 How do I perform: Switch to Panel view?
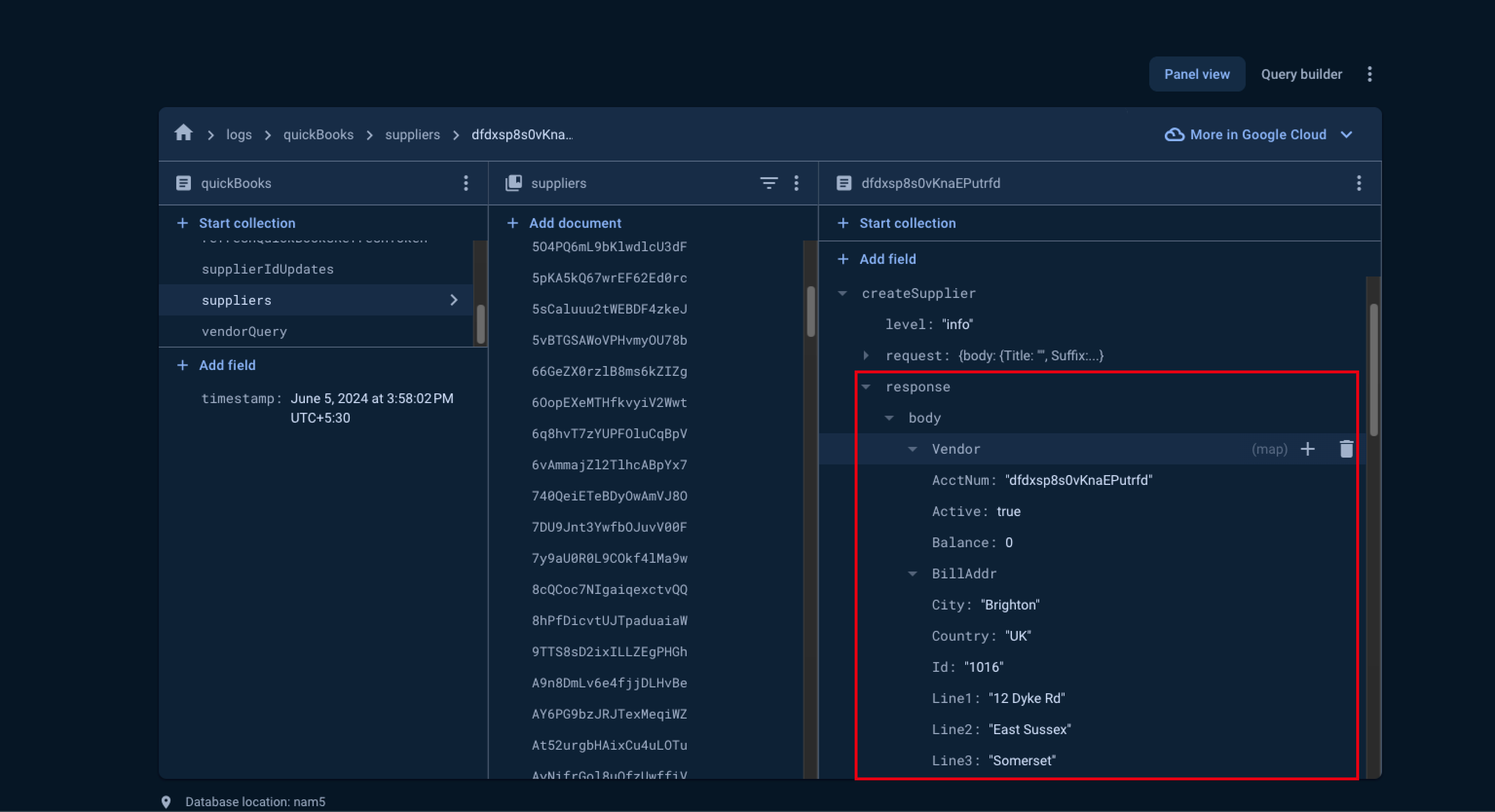pos(1196,74)
